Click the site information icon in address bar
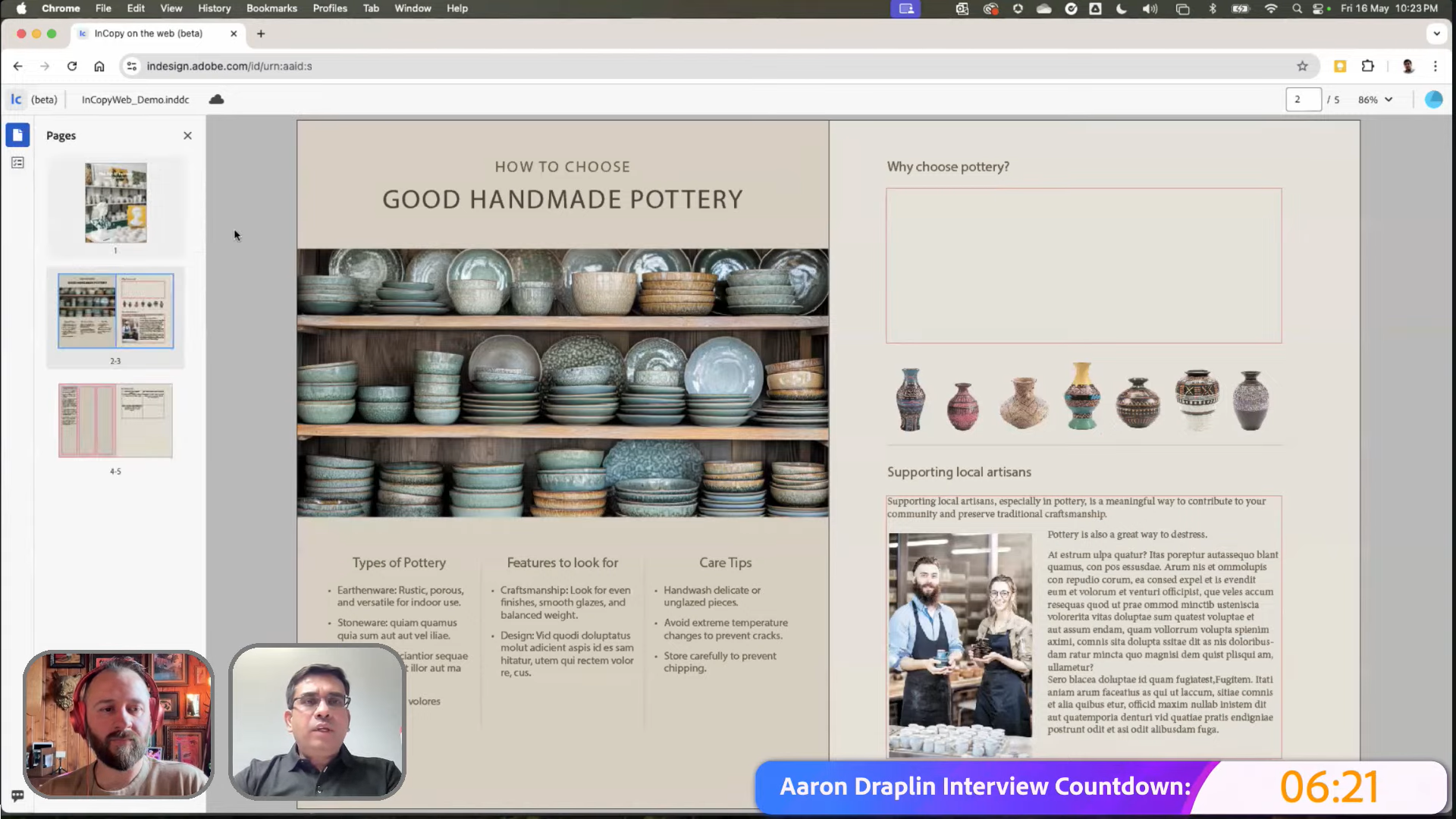The image size is (1456, 819). click(x=132, y=66)
